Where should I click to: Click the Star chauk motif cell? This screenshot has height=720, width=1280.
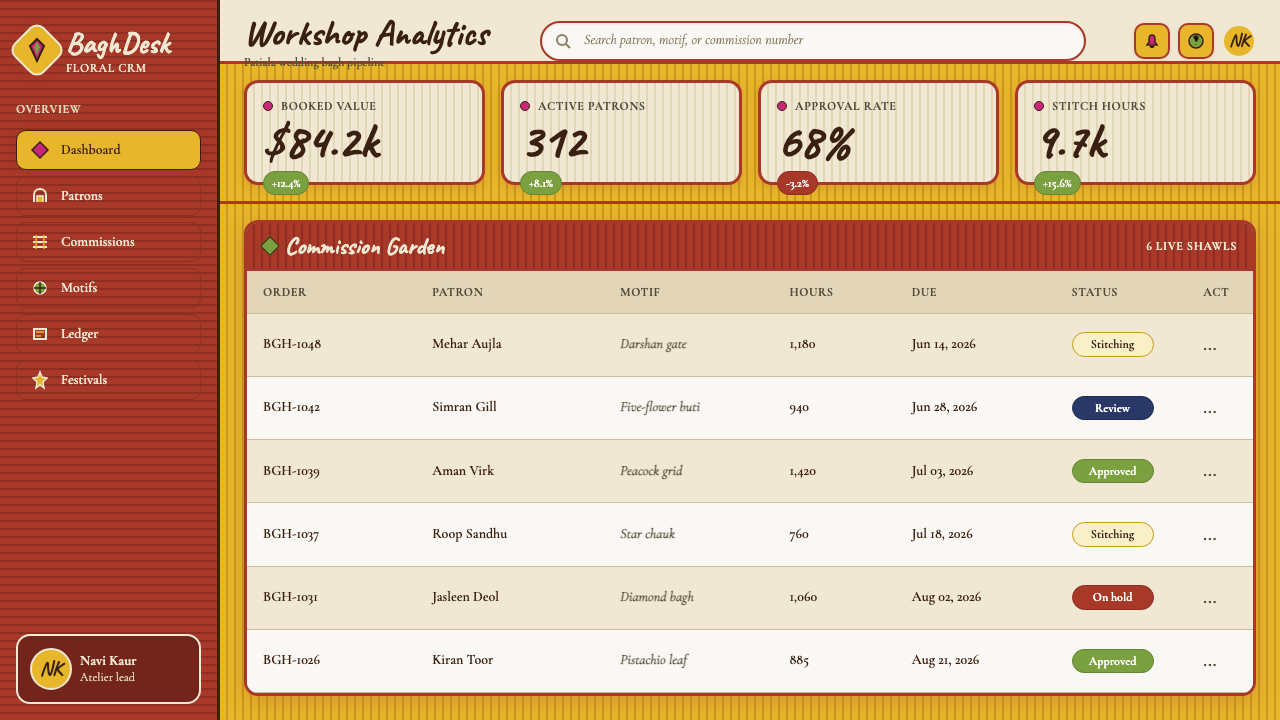click(647, 534)
